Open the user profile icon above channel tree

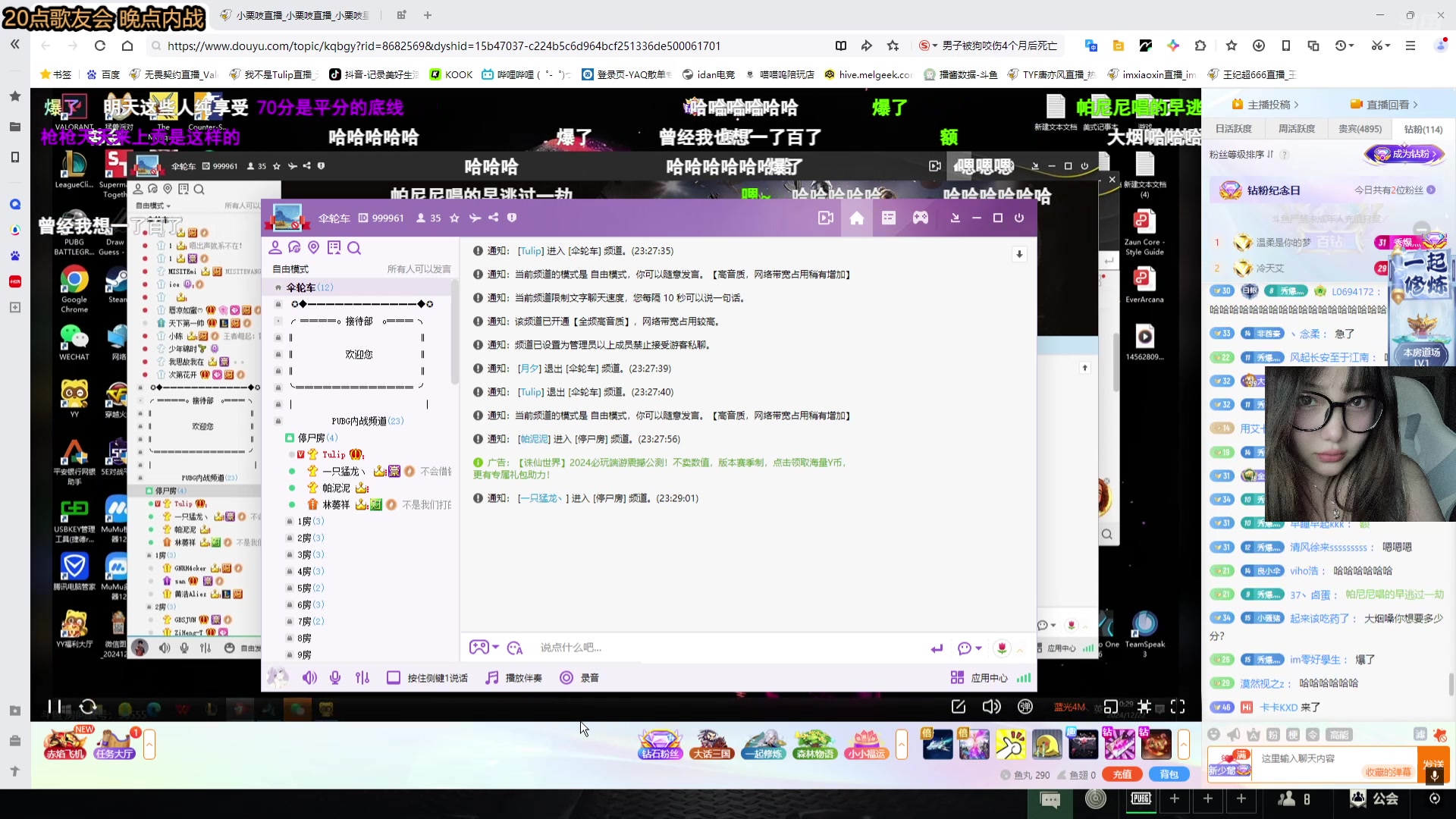[275, 248]
